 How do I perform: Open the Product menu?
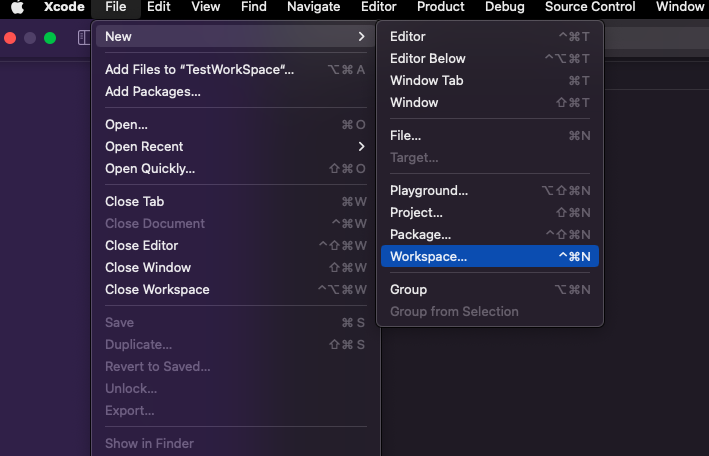441,7
